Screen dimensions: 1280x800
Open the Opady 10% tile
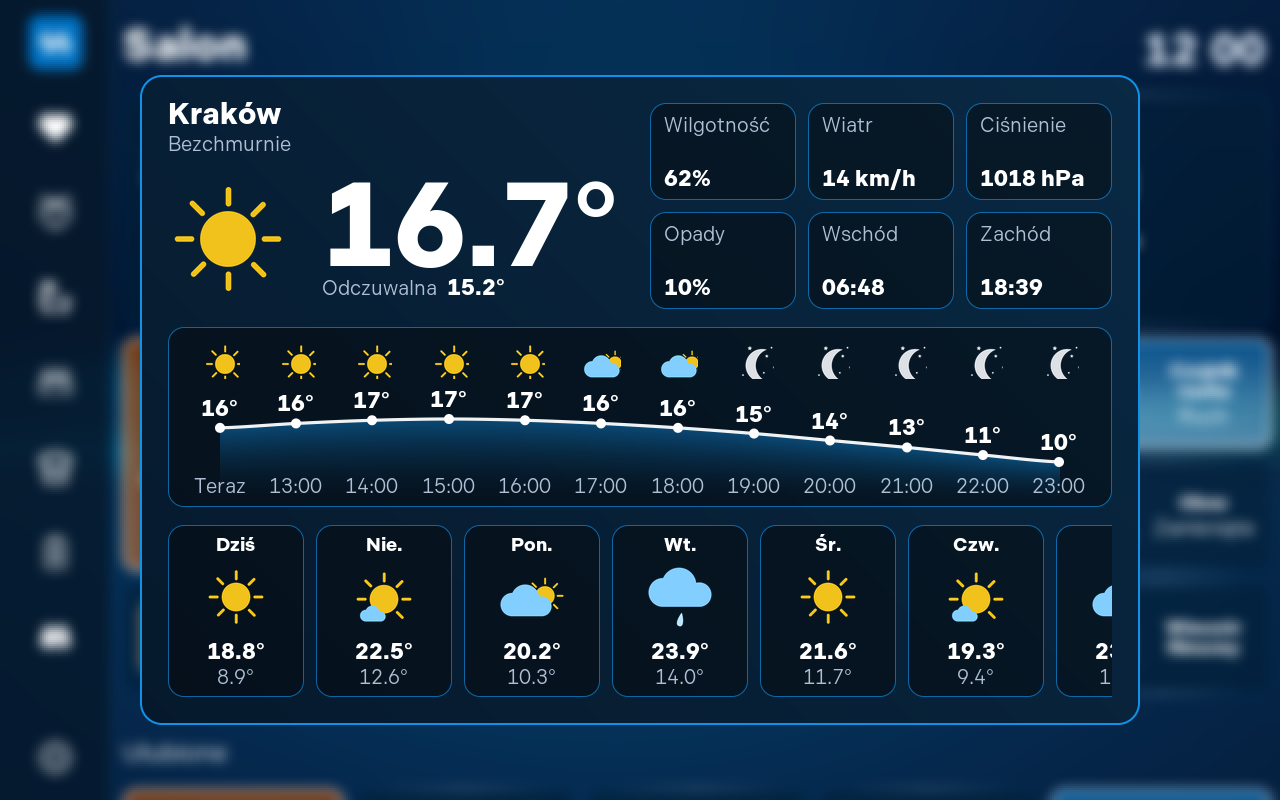723,260
